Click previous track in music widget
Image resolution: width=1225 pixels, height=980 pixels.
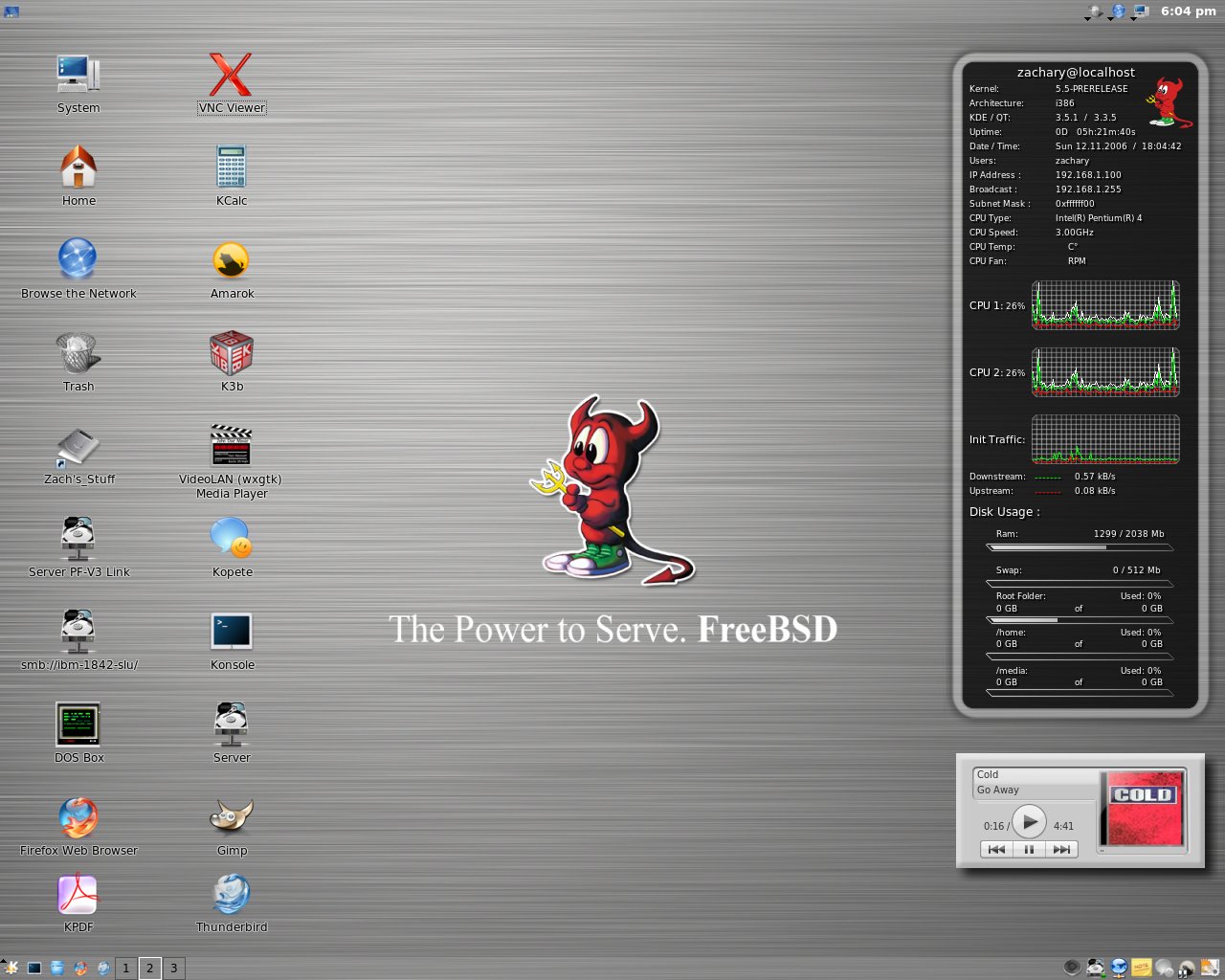996,849
